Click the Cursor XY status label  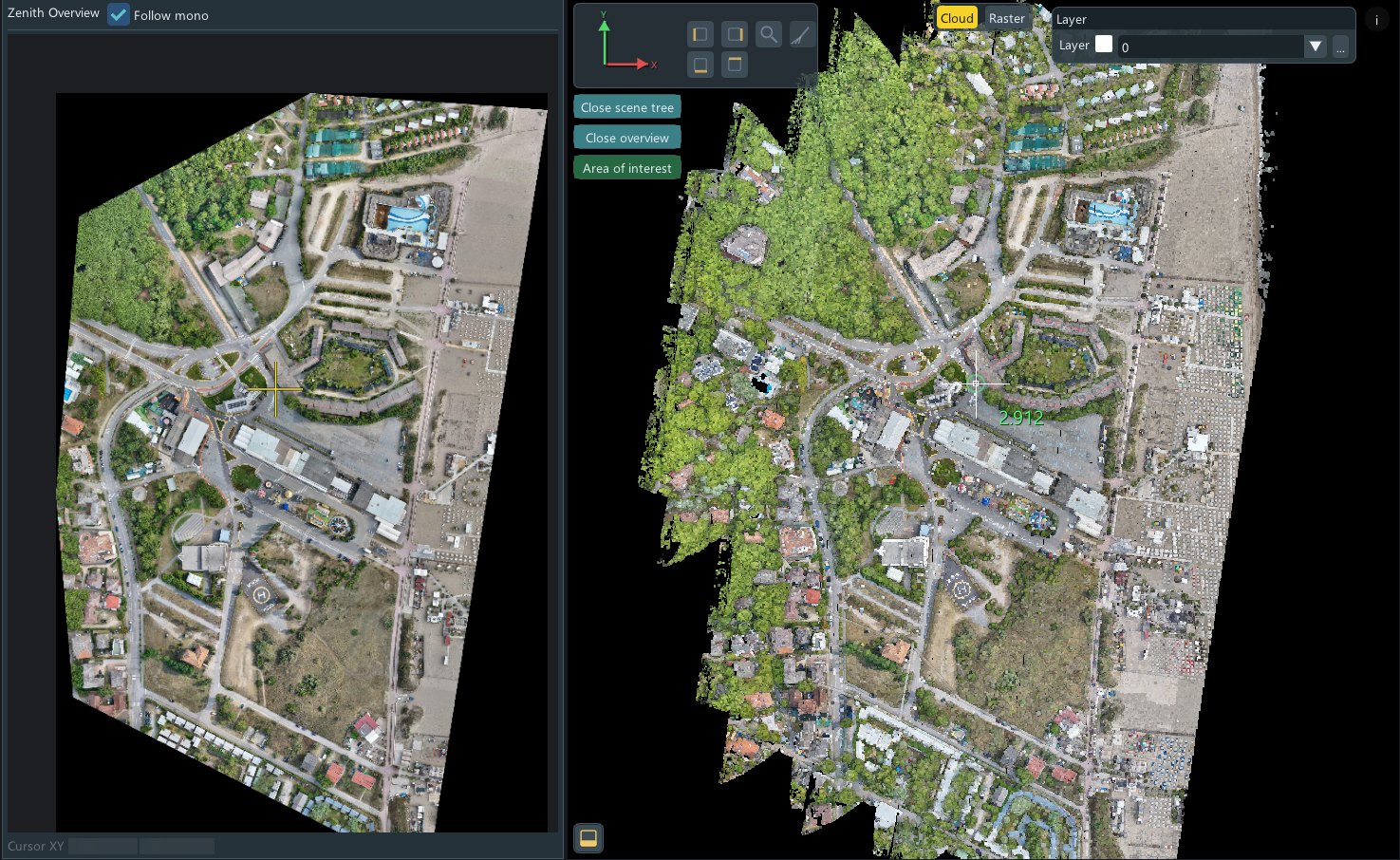click(36, 846)
